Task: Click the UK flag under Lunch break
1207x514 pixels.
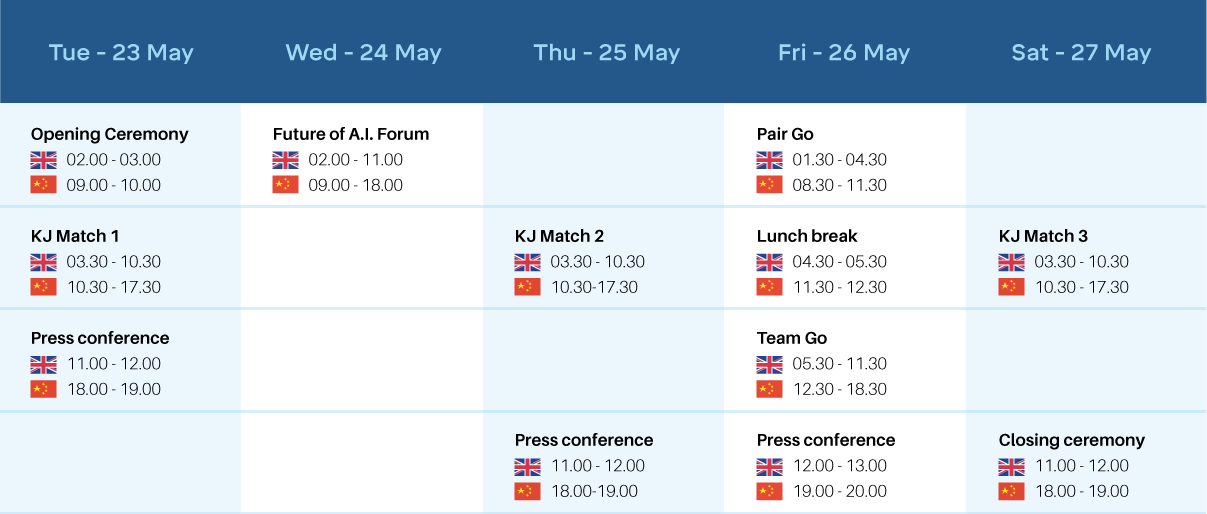Action: pyautogui.click(x=769, y=262)
